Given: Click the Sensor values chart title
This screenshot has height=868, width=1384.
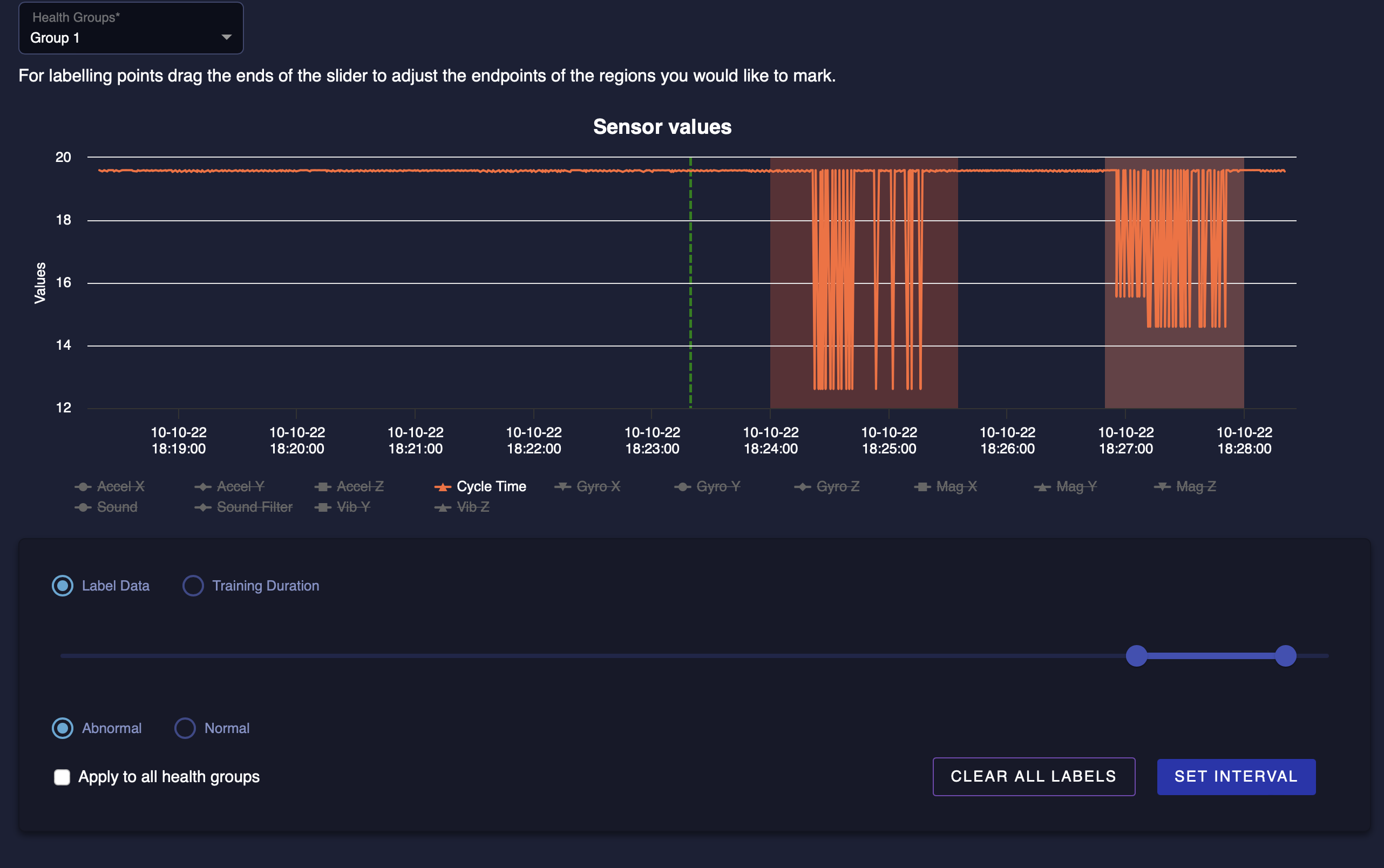Looking at the screenshot, I should click(662, 126).
